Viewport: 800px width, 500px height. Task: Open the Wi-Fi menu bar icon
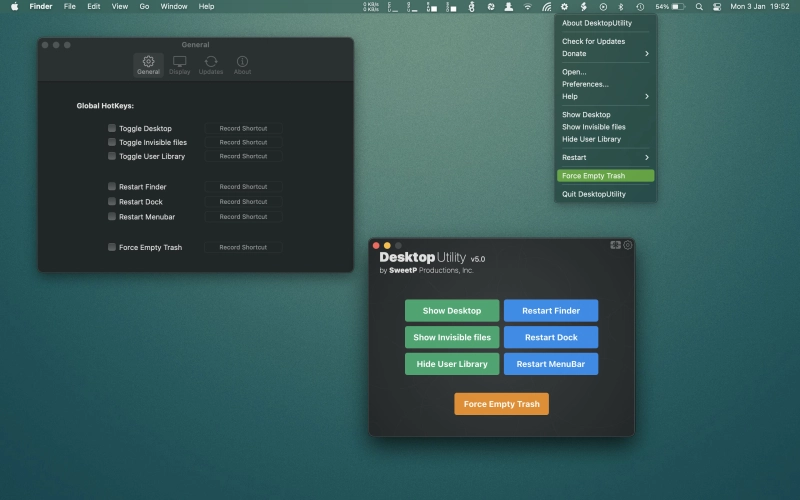point(528,7)
